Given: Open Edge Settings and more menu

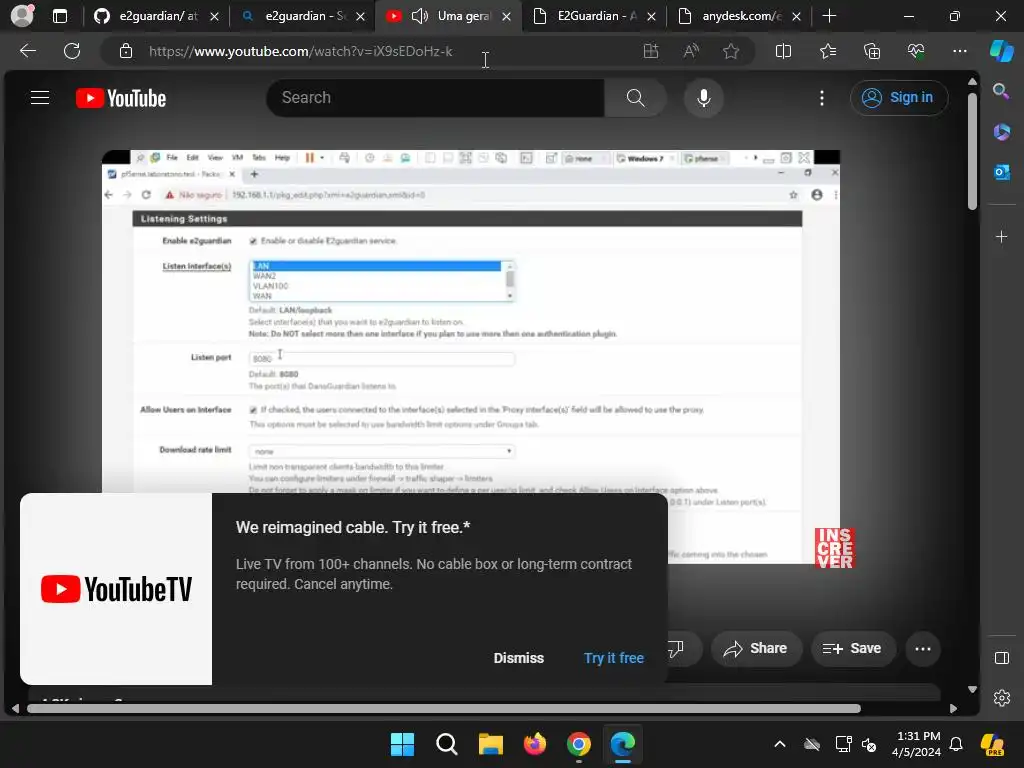Looking at the screenshot, I should [x=959, y=51].
